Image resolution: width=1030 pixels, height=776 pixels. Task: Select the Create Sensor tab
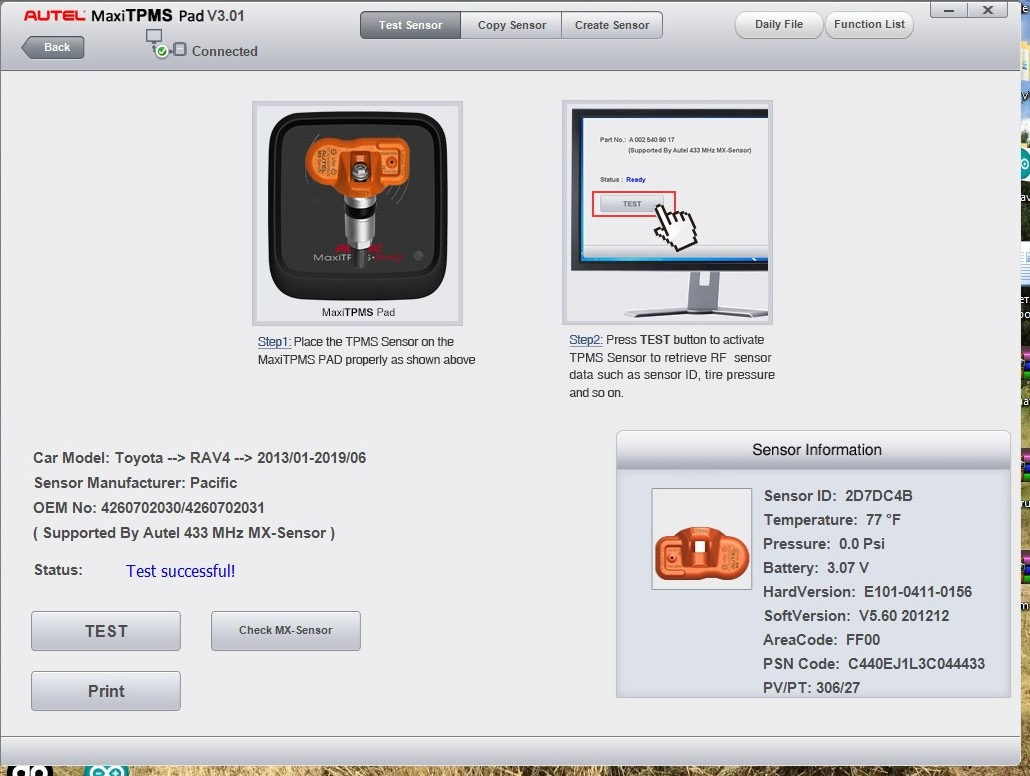point(612,25)
